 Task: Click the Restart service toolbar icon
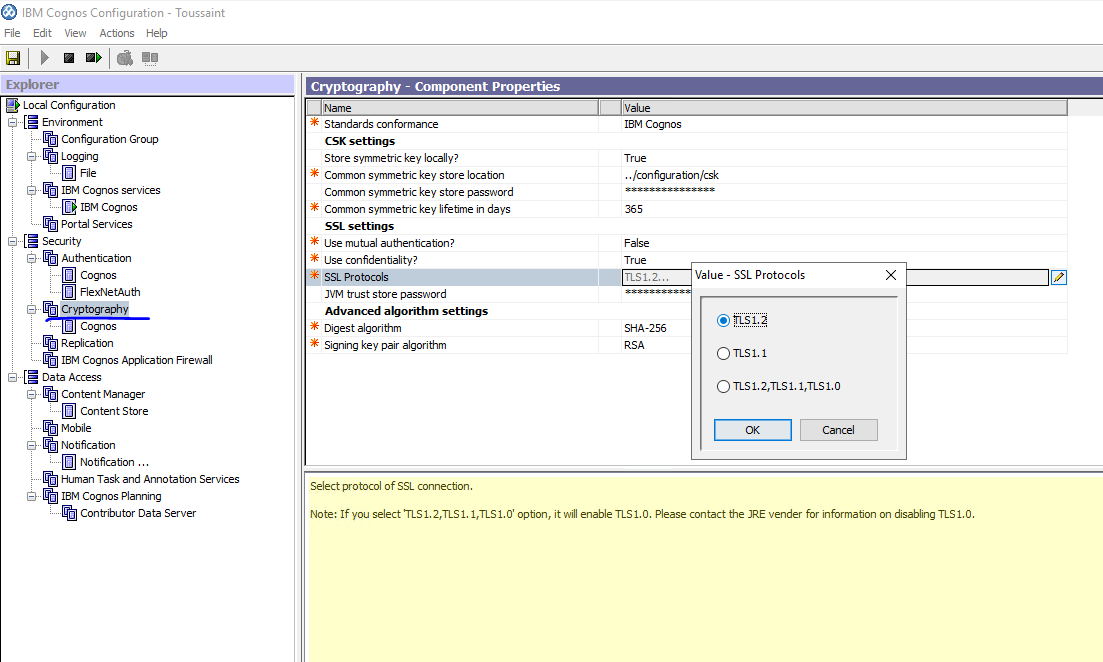(x=91, y=57)
